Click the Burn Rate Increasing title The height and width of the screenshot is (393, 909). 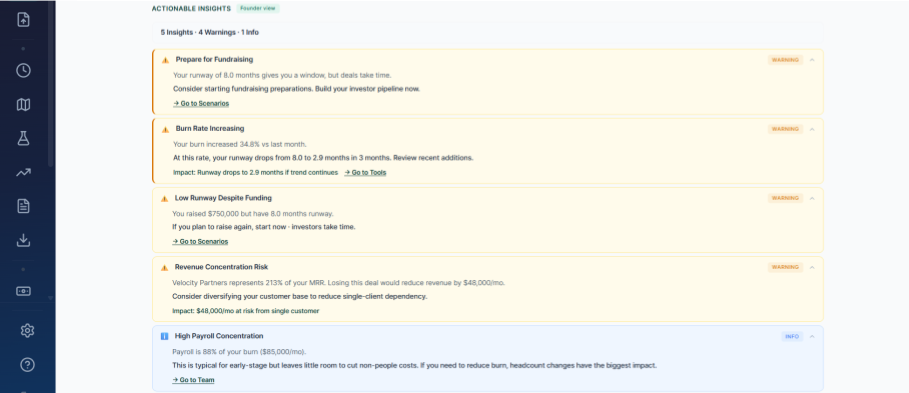click(210, 129)
